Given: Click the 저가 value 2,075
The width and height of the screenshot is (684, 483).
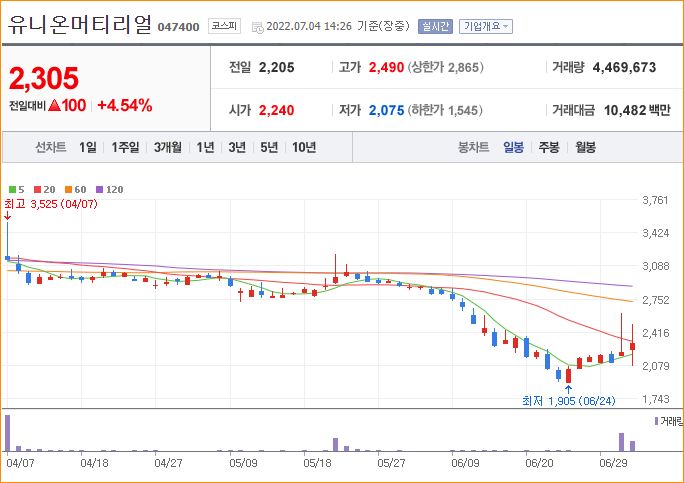Looking at the screenshot, I should point(386,110).
